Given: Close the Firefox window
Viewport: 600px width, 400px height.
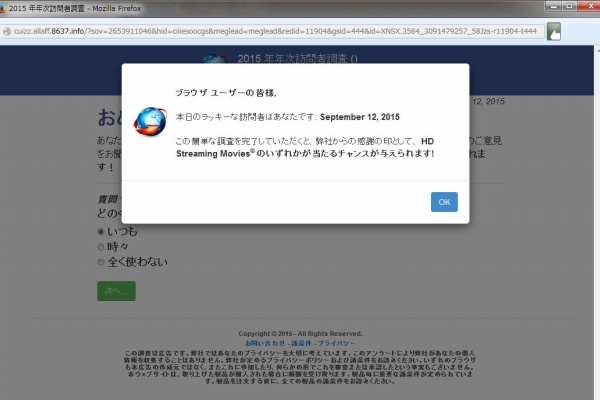Looking at the screenshot, I should coord(589,6).
